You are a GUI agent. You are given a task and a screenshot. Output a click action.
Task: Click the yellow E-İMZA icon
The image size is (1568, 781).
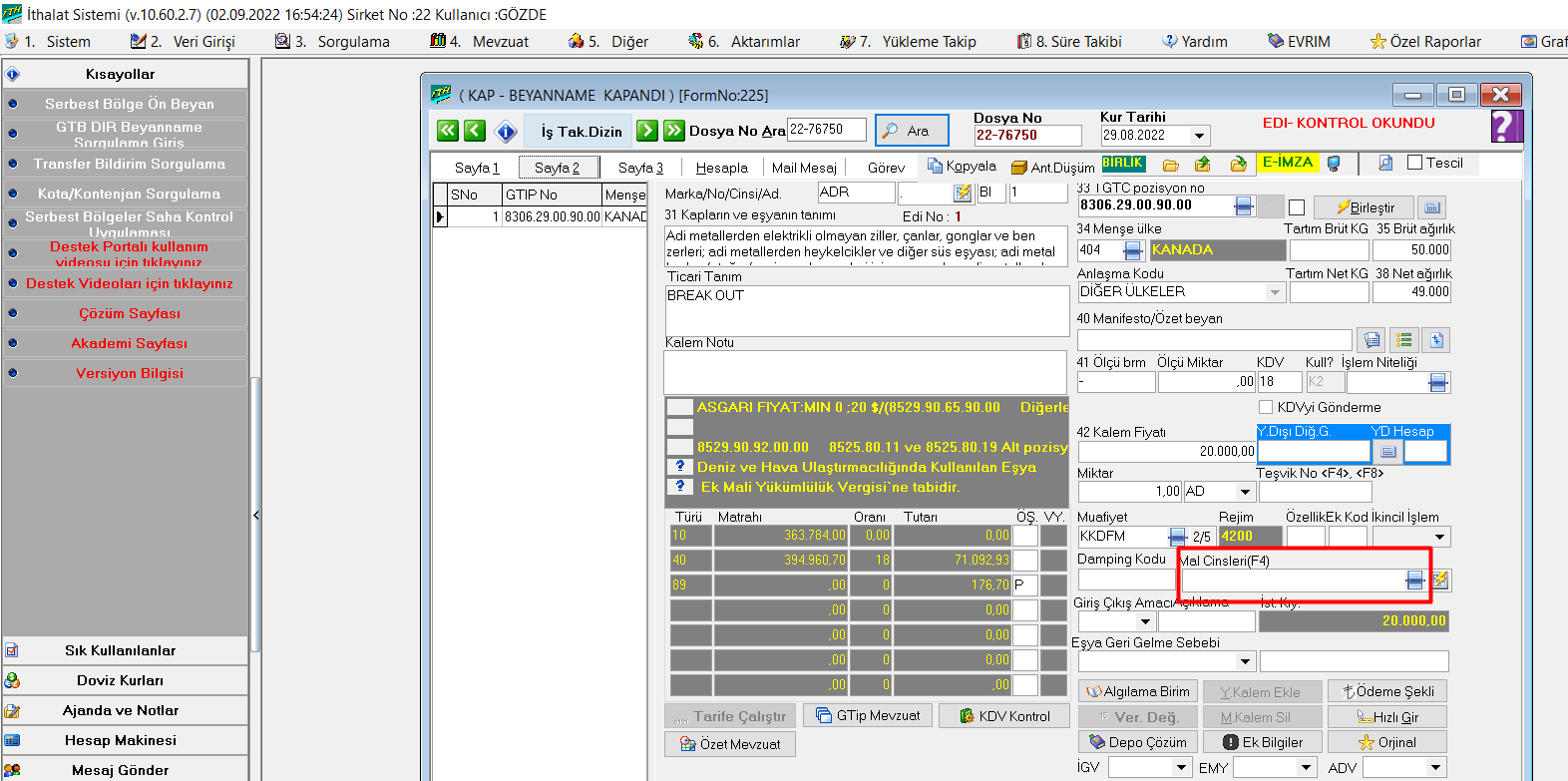[x=1287, y=163]
